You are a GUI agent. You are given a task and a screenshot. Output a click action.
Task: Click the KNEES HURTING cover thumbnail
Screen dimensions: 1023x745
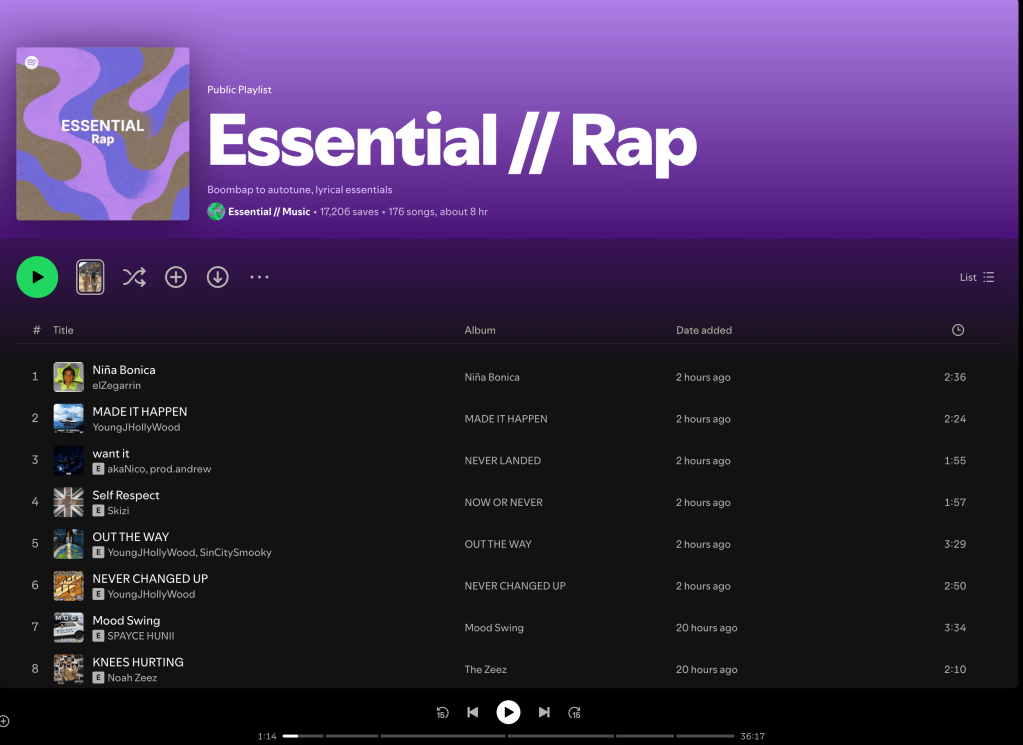69,669
